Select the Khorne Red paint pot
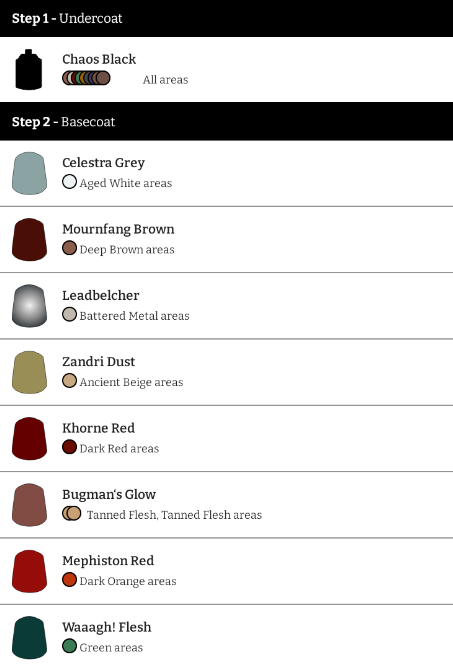Viewport: 453px width, 668px height. (x=29, y=439)
